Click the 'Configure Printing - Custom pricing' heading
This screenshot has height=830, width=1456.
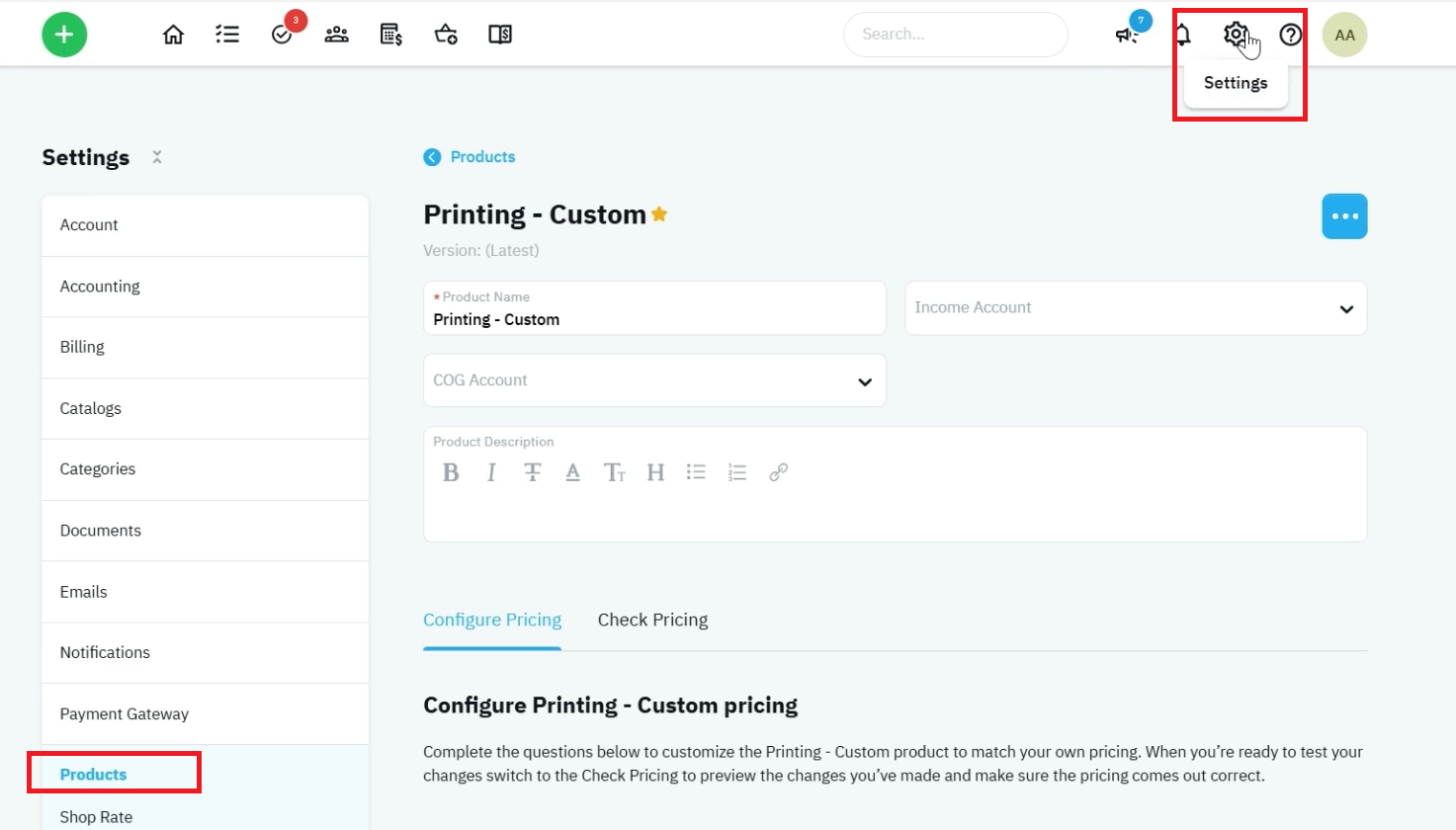click(611, 705)
